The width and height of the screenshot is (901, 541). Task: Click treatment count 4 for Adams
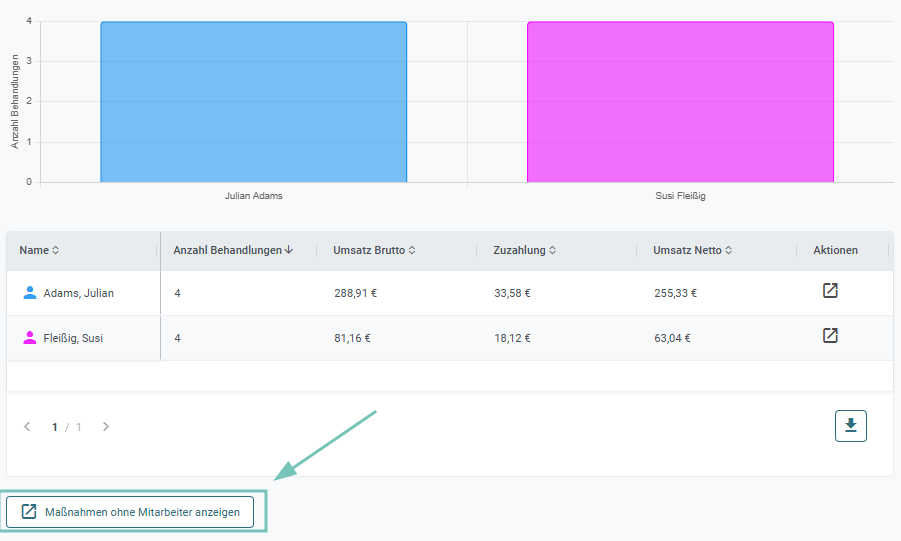178,293
